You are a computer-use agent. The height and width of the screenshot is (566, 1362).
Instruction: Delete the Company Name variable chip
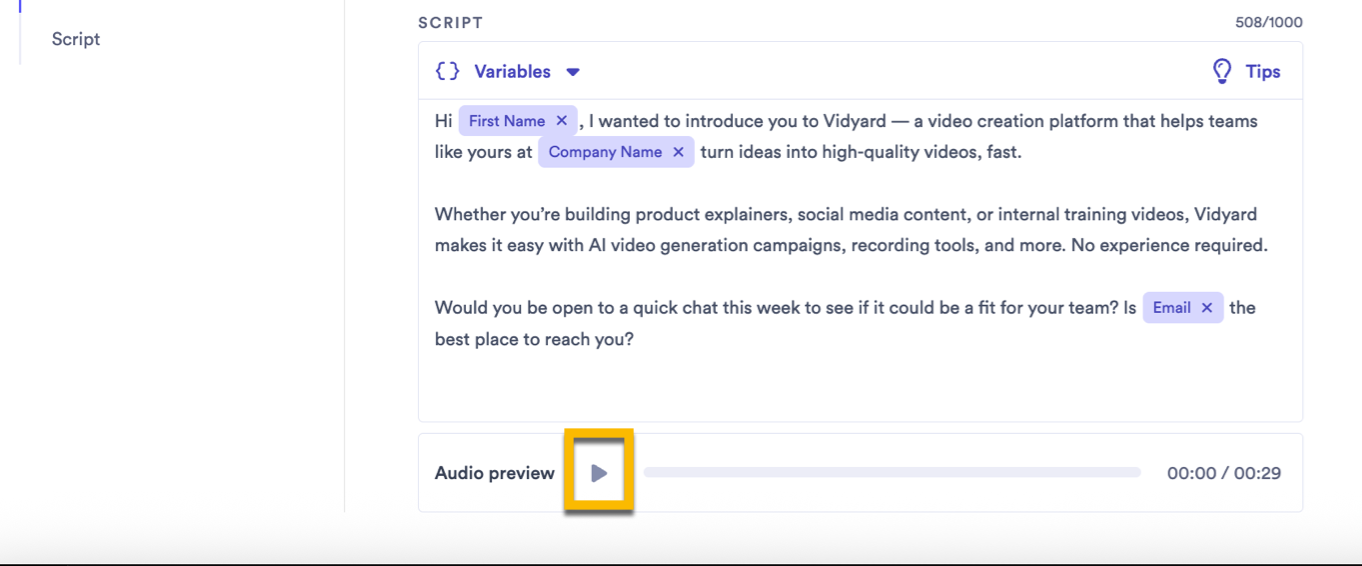[x=678, y=152]
